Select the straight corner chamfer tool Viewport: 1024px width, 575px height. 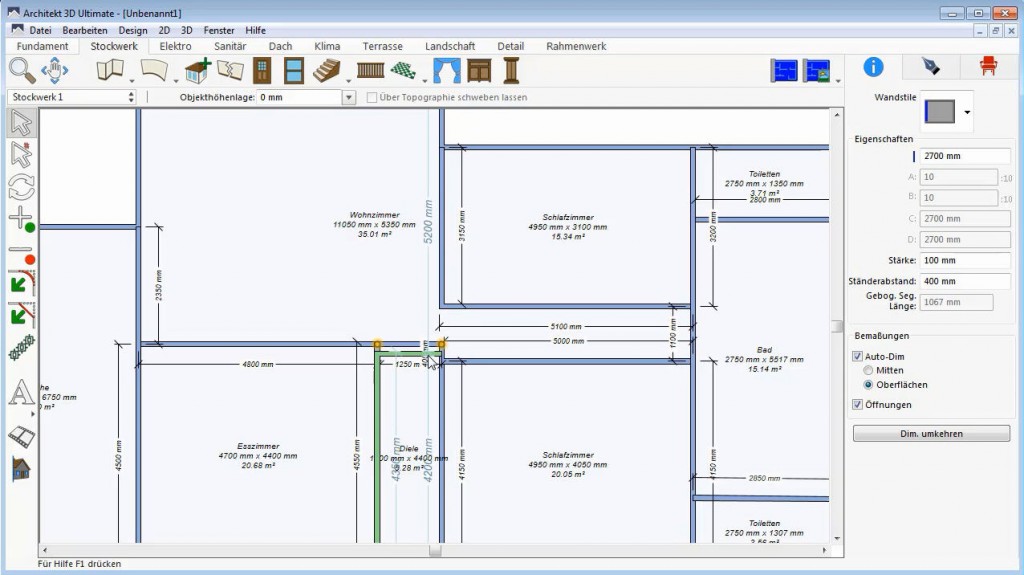coord(22,316)
